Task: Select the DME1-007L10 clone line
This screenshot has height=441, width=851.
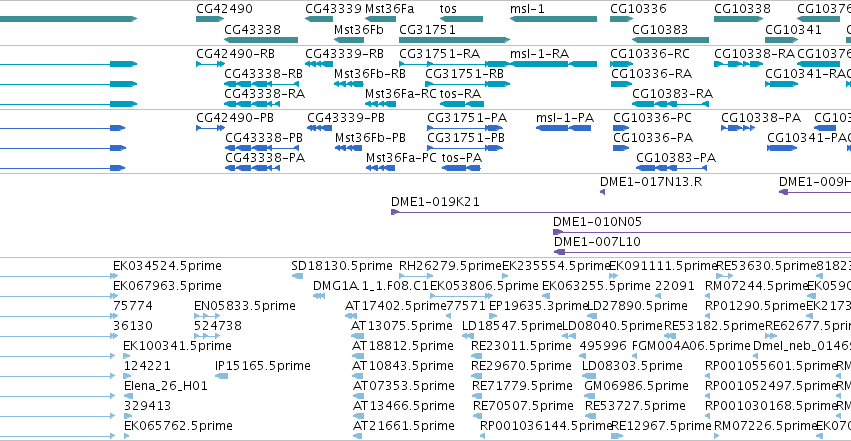Action: [x=702, y=252]
